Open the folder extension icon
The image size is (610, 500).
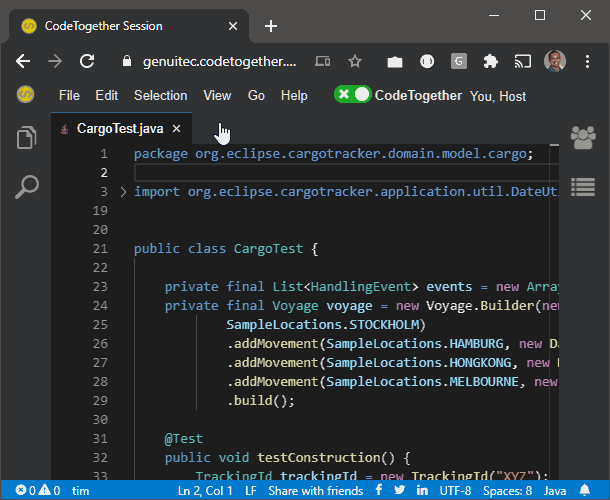(x=395, y=62)
